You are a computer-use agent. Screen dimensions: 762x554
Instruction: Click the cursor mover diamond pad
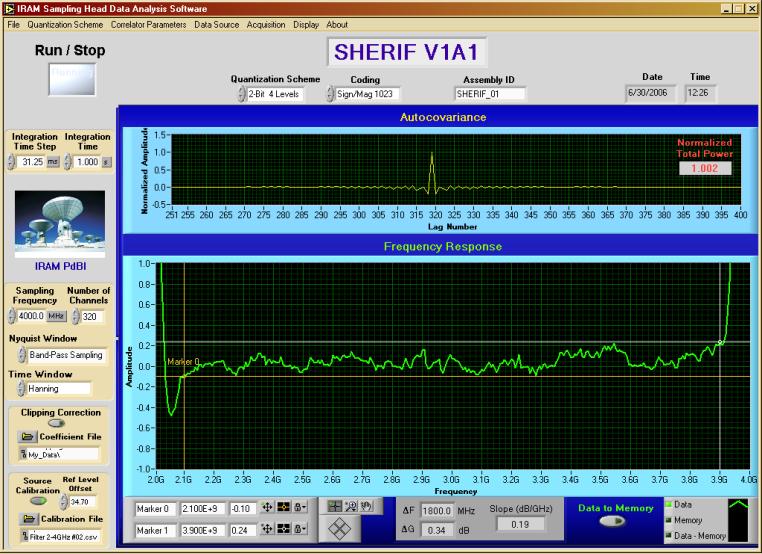coord(339,528)
